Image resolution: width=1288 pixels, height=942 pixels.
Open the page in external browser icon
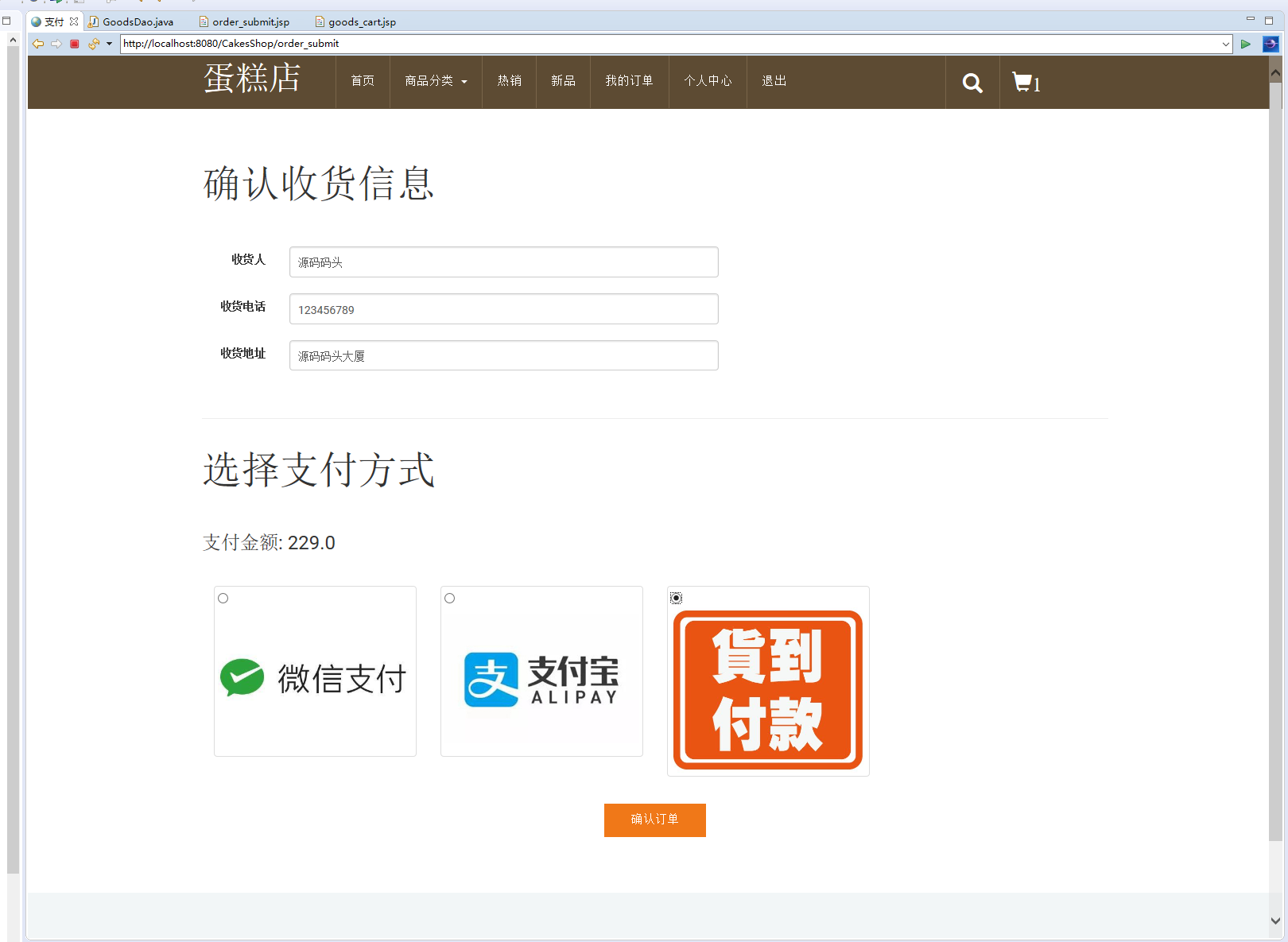point(1270,44)
